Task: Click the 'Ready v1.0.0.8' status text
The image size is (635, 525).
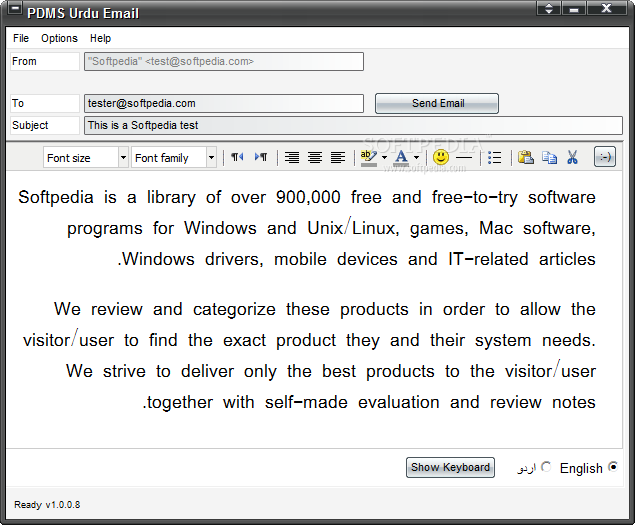Action: 47,505
